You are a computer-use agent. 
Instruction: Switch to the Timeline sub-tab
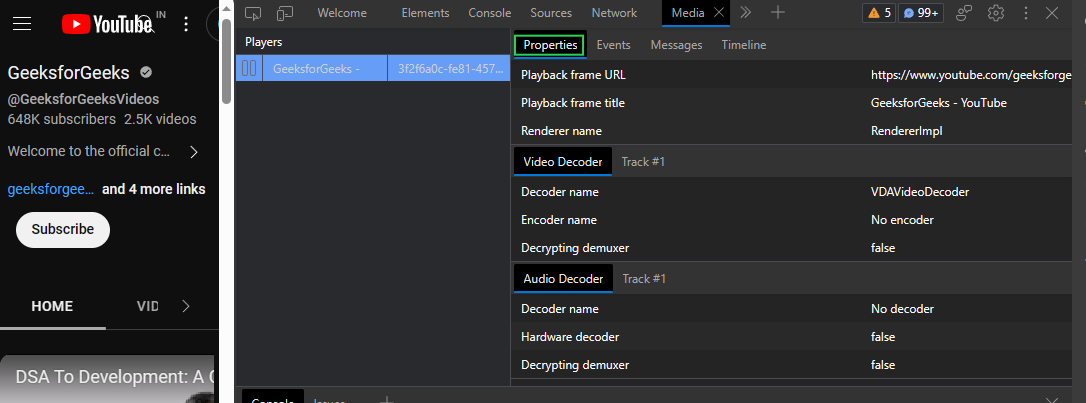(x=744, y=45)
